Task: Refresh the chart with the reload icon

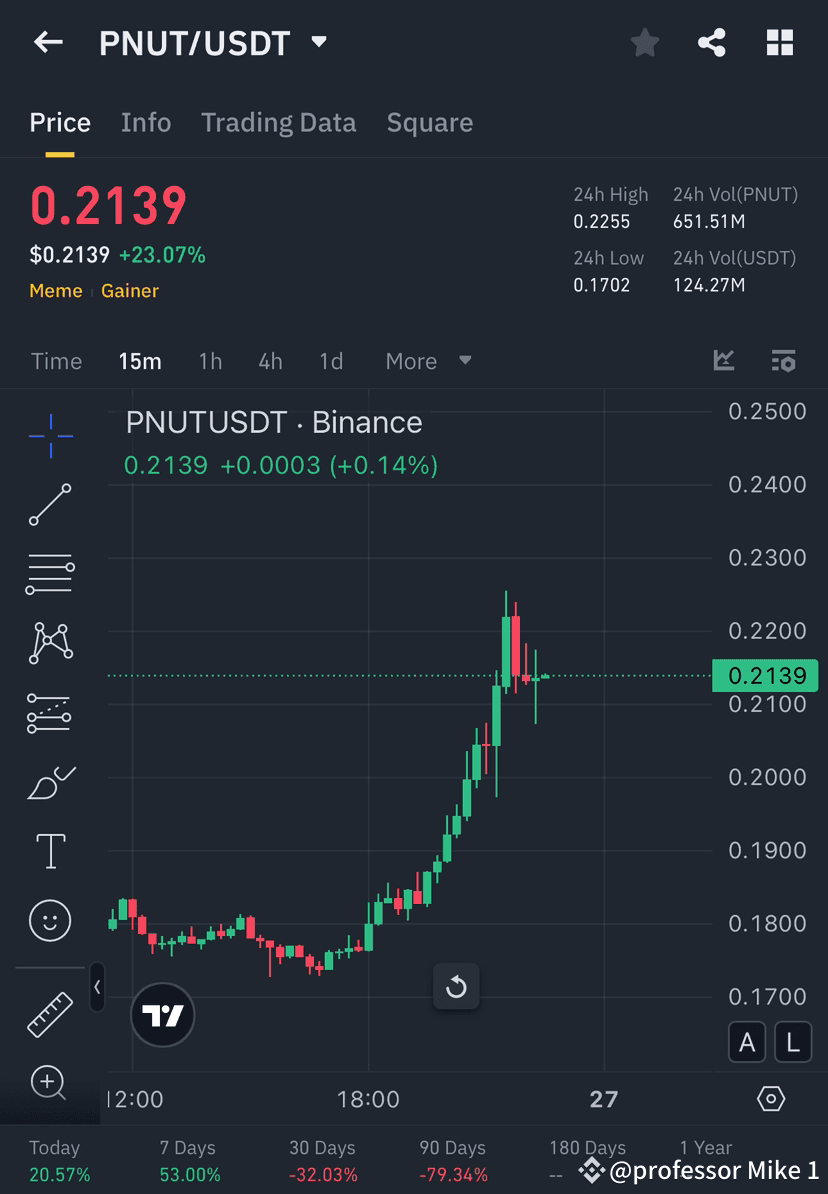Action: 456,987
